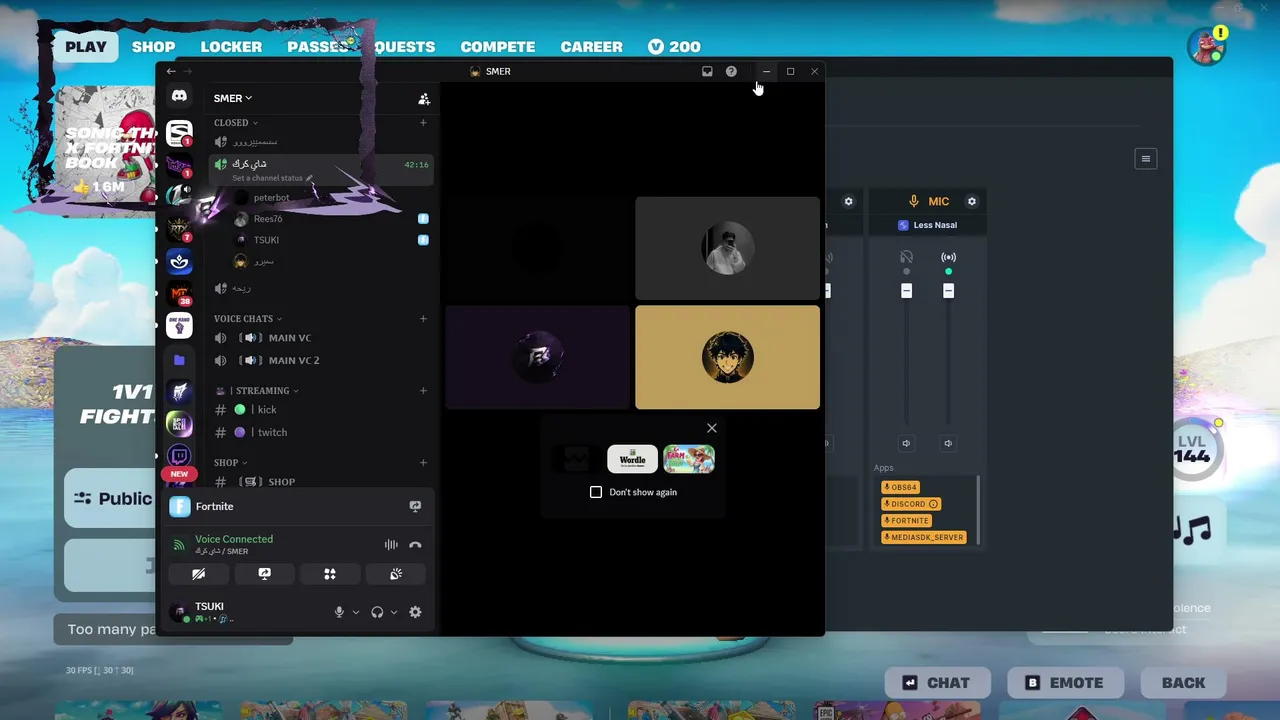This screenshot has height=720, width=1280.
Task: Click the DISCORD app tag in mixer
Action: tap(910, 504)
